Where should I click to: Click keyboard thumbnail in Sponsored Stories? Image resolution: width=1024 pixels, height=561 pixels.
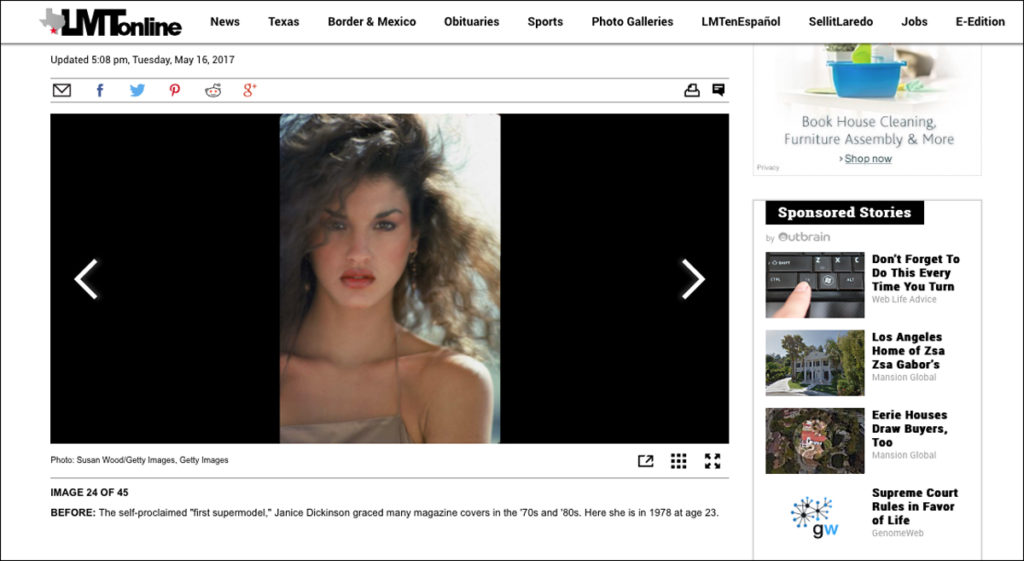coord(815,285)
